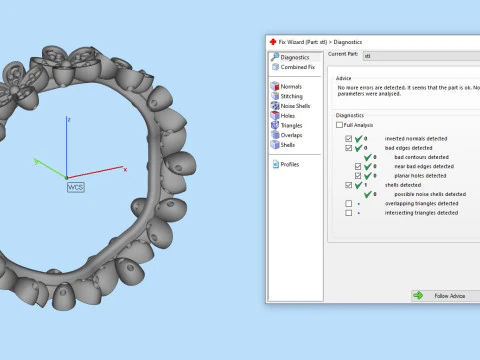480x360 pixels.
Task: Toggle the inverted normals detected checkbox
Action: [x=349, y=139]
